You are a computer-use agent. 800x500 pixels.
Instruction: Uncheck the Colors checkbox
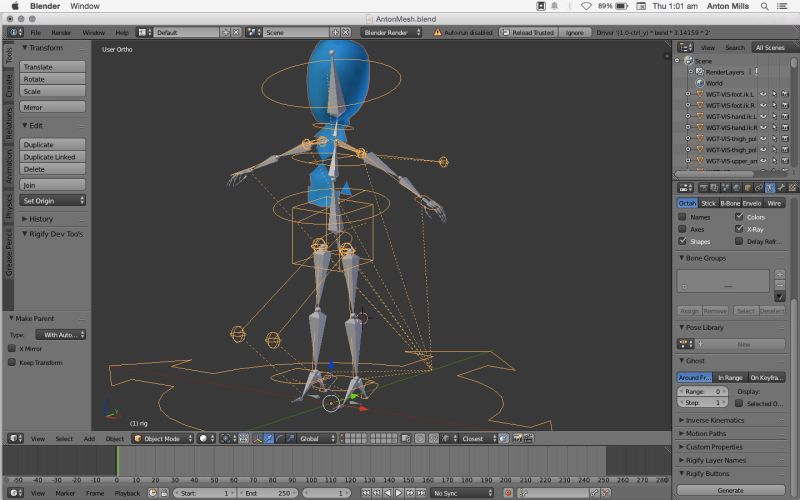[739, 216]
